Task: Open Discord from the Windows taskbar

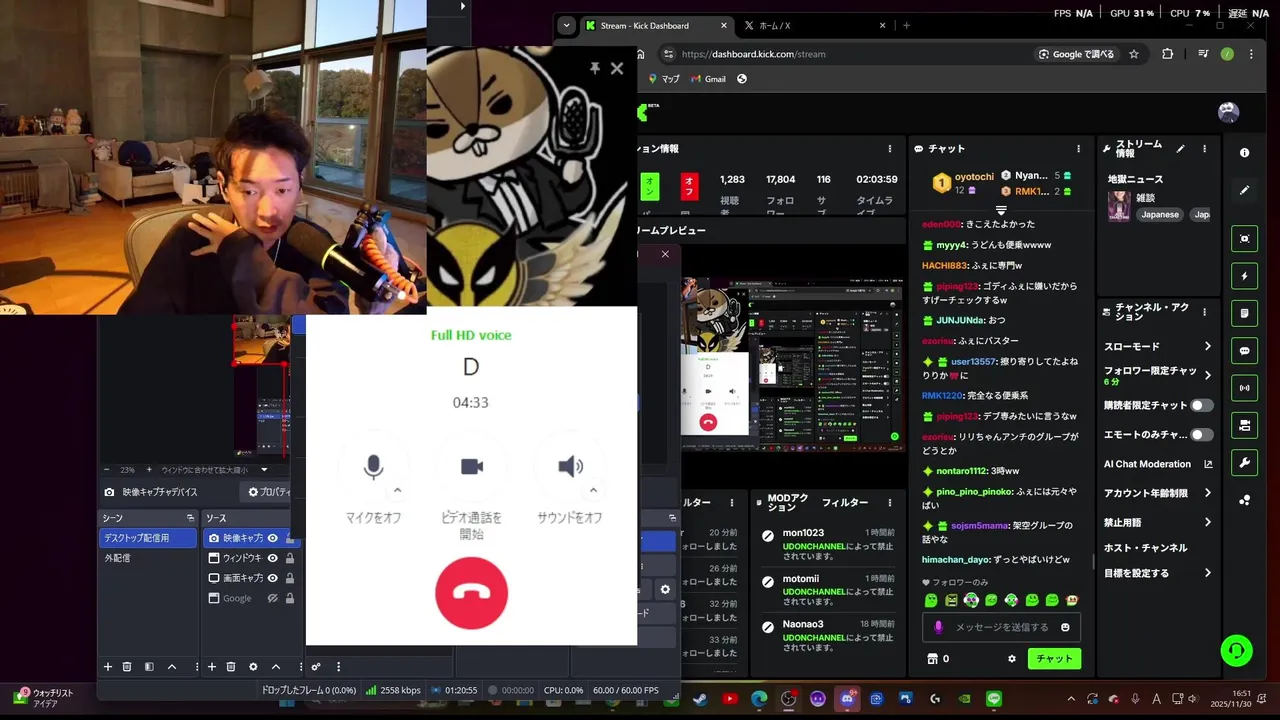Action: click(x=848, y=698)
